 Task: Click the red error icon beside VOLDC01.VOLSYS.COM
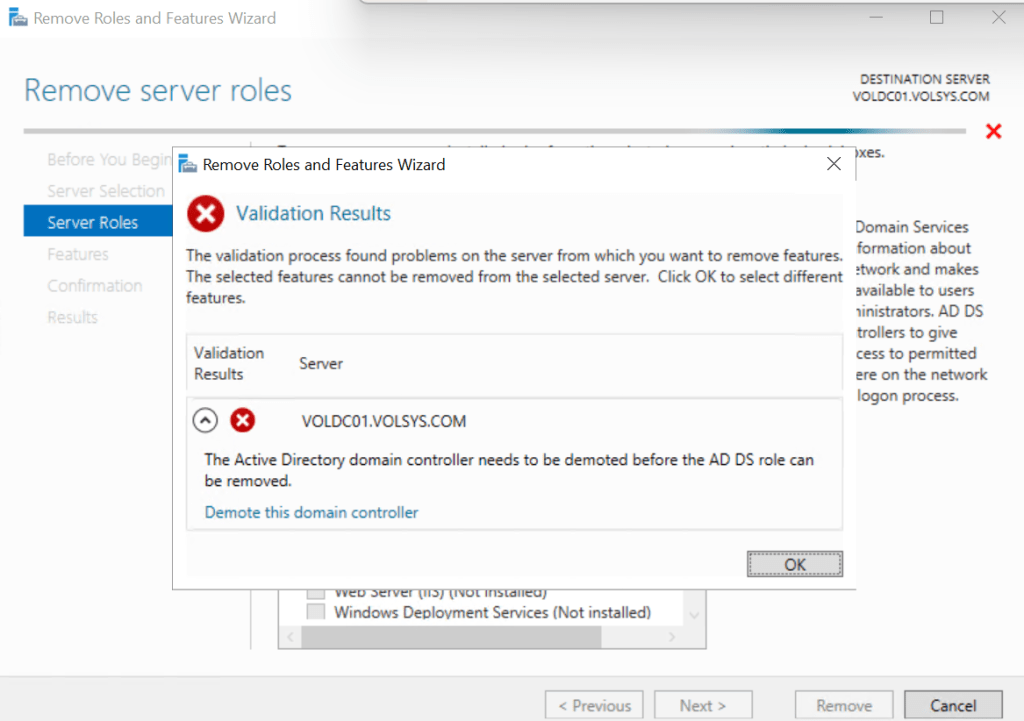click(x=242, y=421)
